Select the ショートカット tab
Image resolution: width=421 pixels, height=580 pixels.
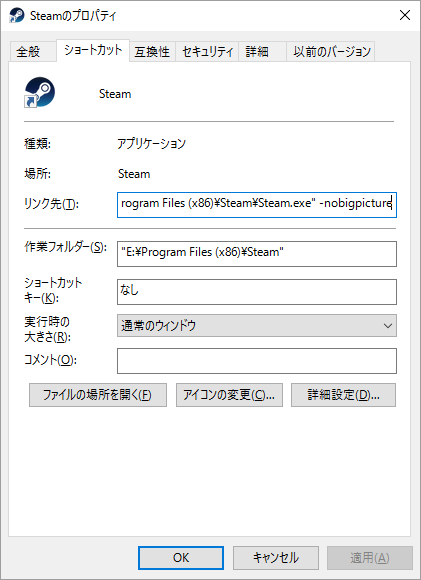coord(93,50)
